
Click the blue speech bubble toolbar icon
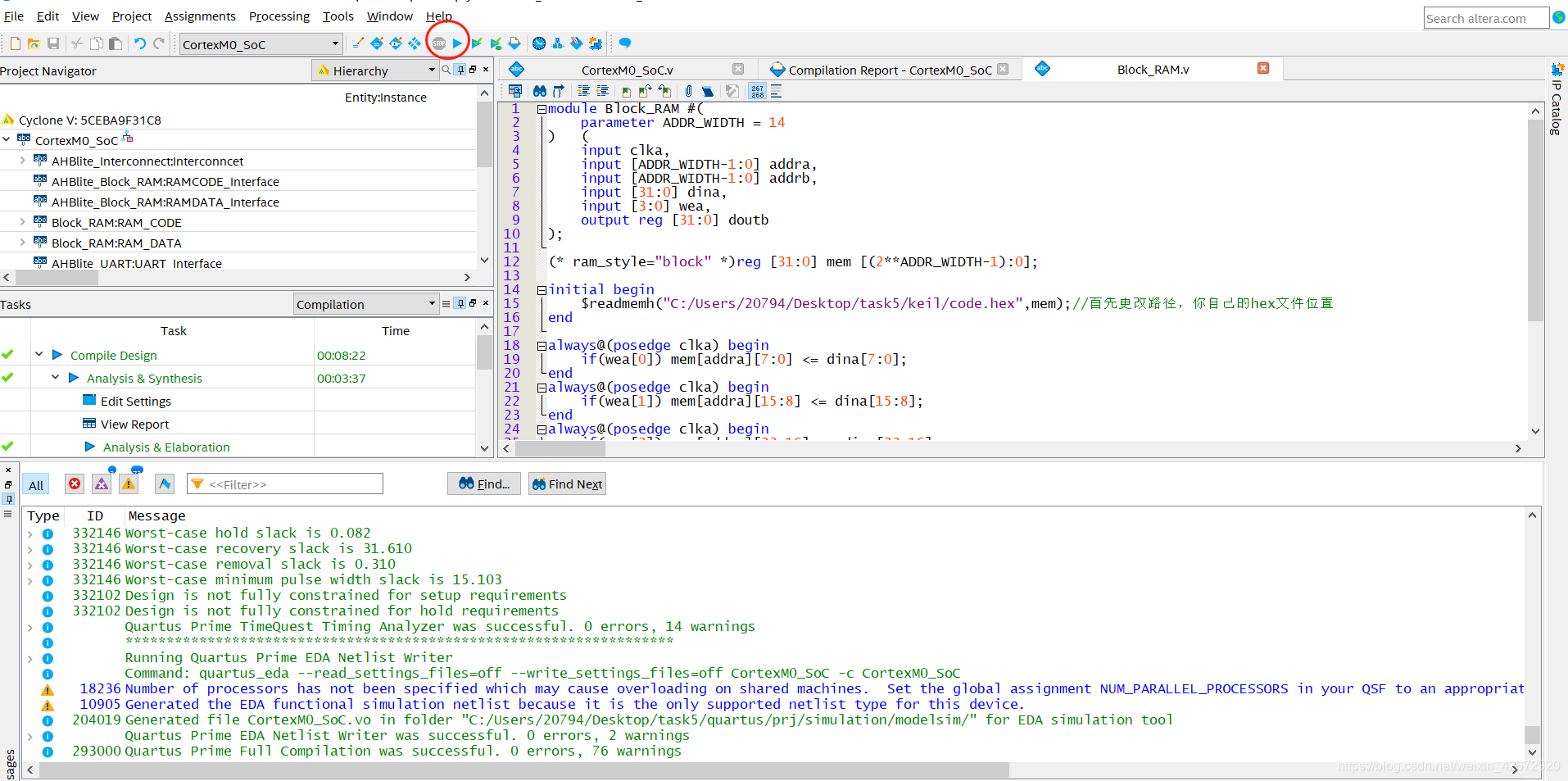pos(625,43)
